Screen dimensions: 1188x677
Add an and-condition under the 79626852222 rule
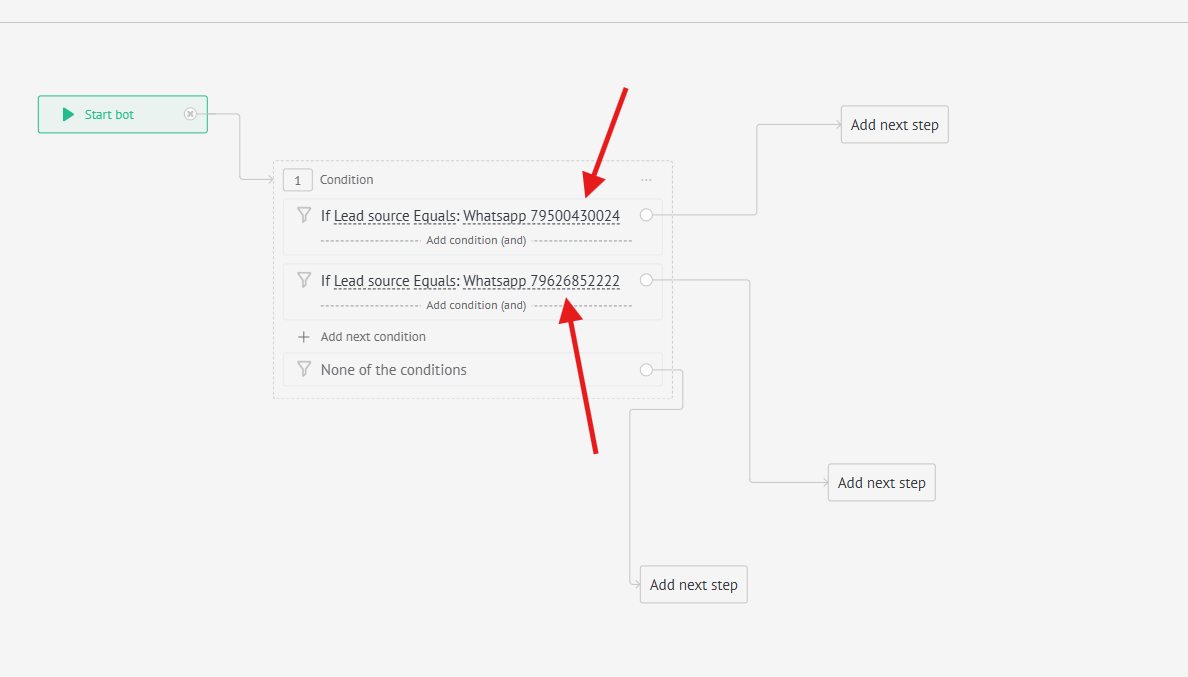click(x=476, y=305)
